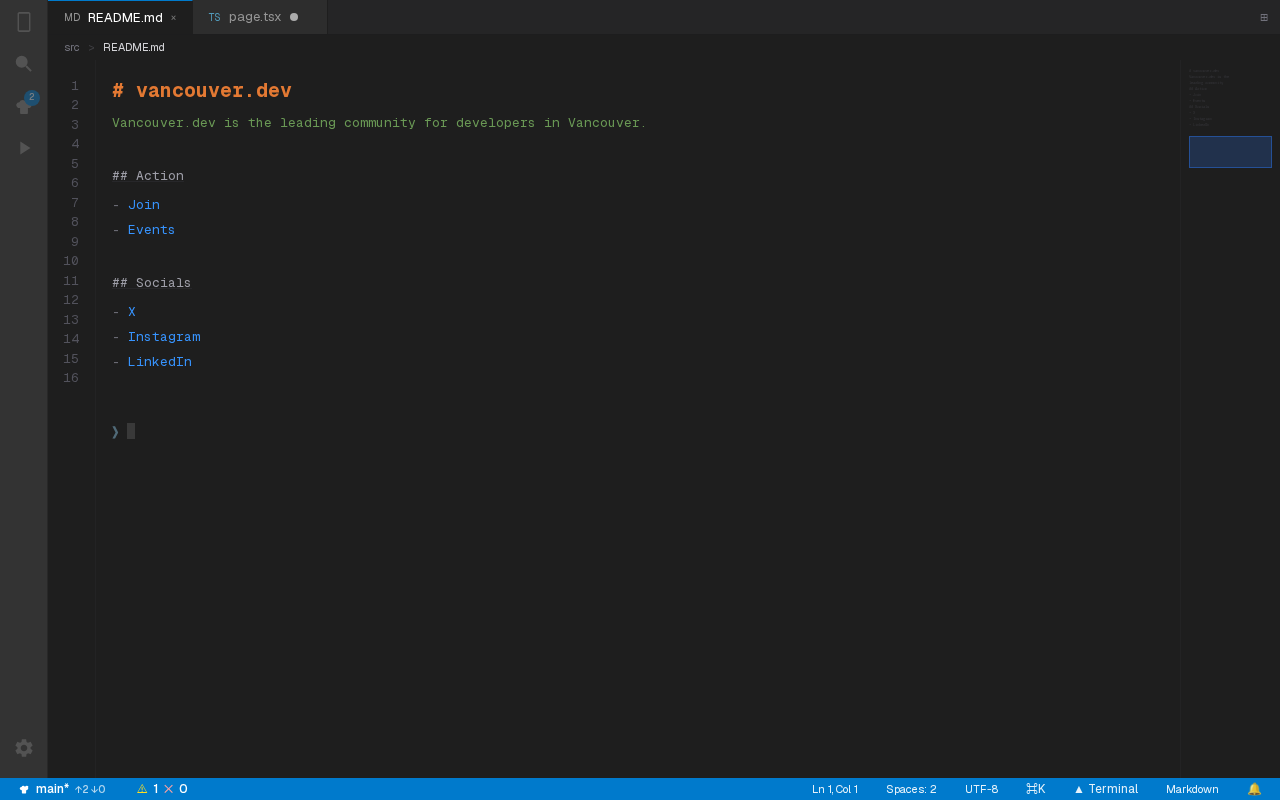Change indentation via Spaces: 2
1280x800 pixels.
tap(911, 789)
